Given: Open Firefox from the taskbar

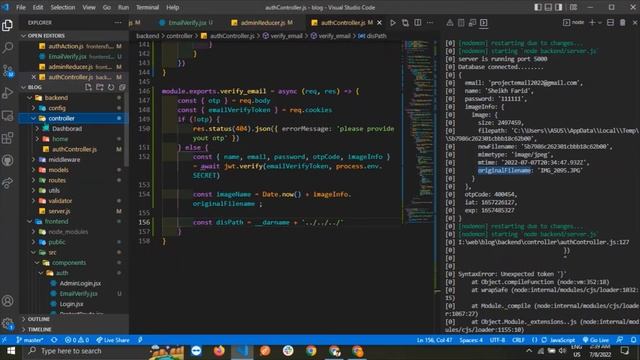Looking at the screenshot, I should tap(219, 351).
